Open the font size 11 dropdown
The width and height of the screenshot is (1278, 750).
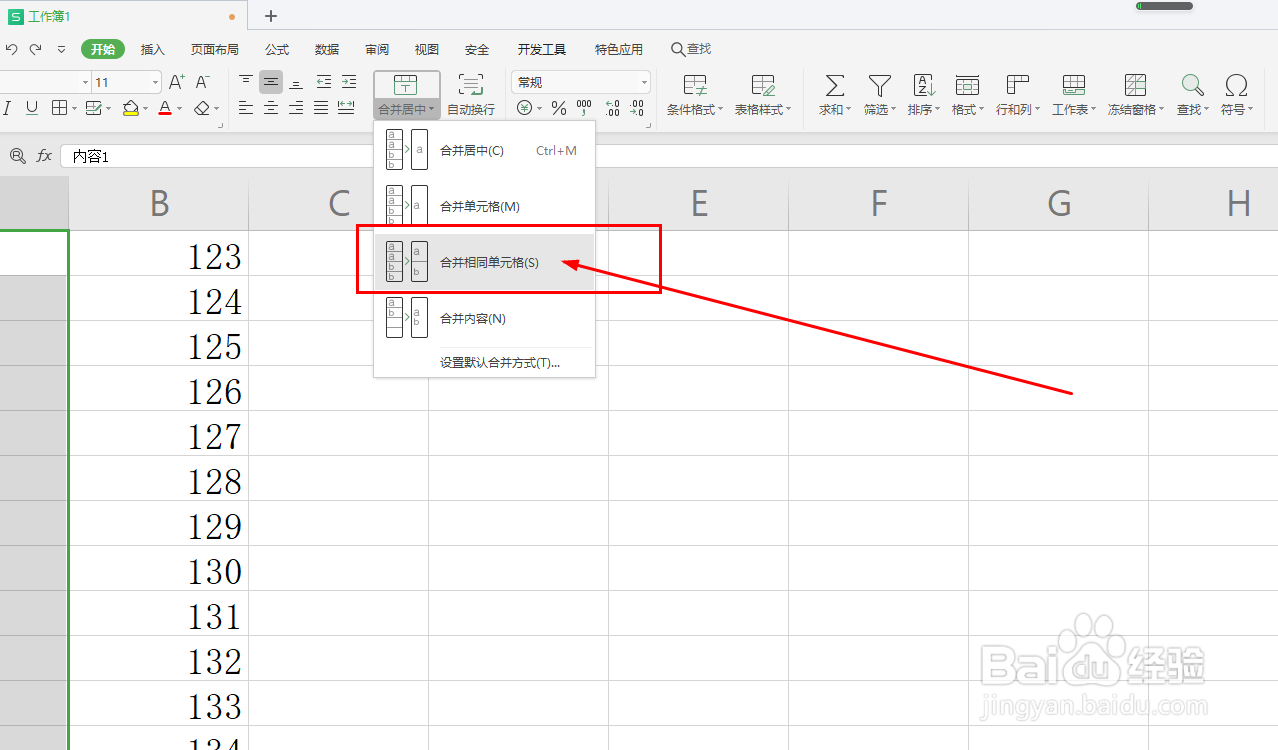pos(156,82)
